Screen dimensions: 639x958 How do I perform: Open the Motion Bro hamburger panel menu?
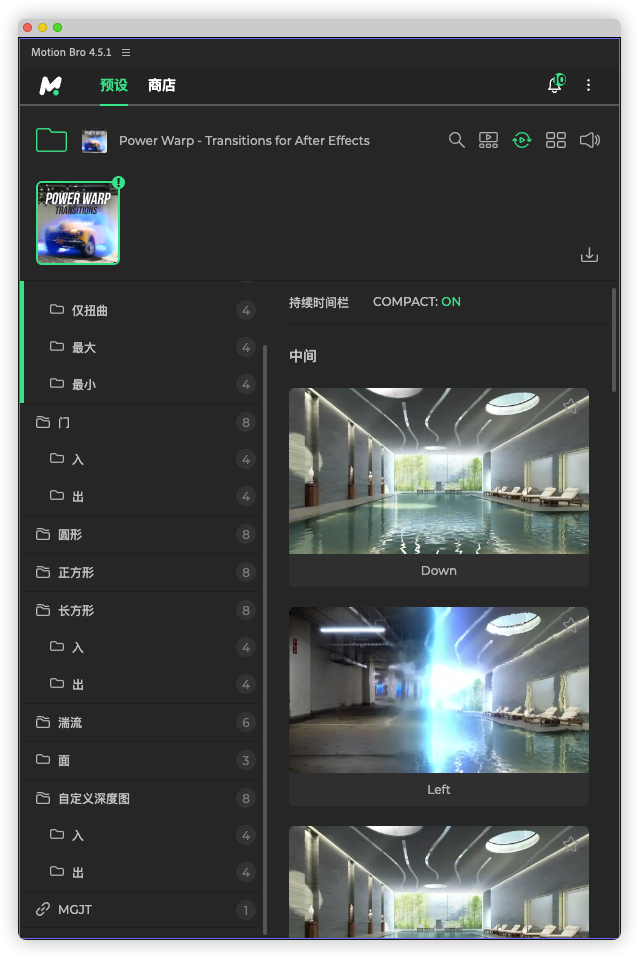[126, 53]
